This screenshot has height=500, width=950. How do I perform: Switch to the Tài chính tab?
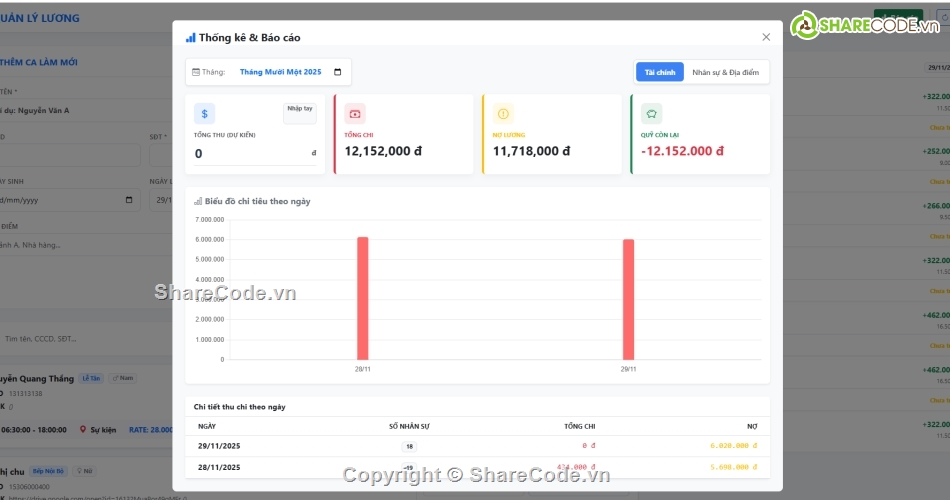click(x=659, y=72)
